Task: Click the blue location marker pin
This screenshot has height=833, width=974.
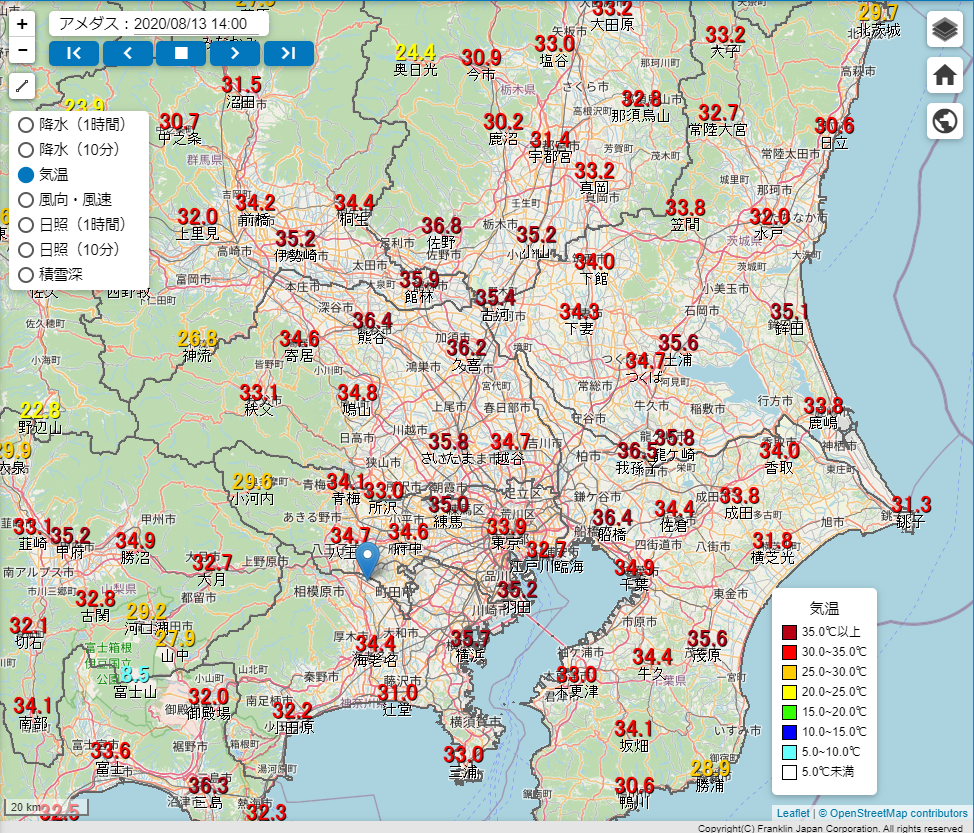Action: pyautogui.click(x=367, y=560)
